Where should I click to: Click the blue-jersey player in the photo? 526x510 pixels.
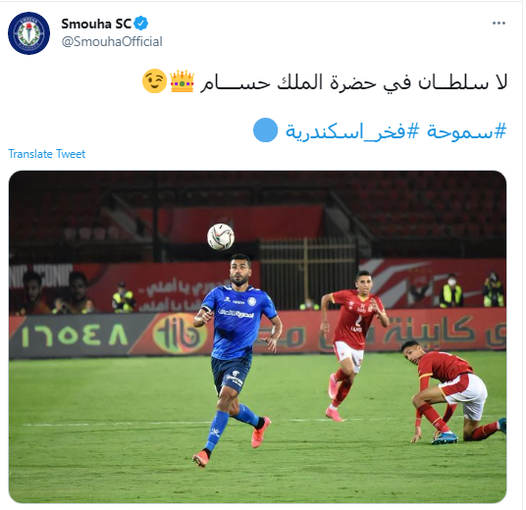click(235, 360)
